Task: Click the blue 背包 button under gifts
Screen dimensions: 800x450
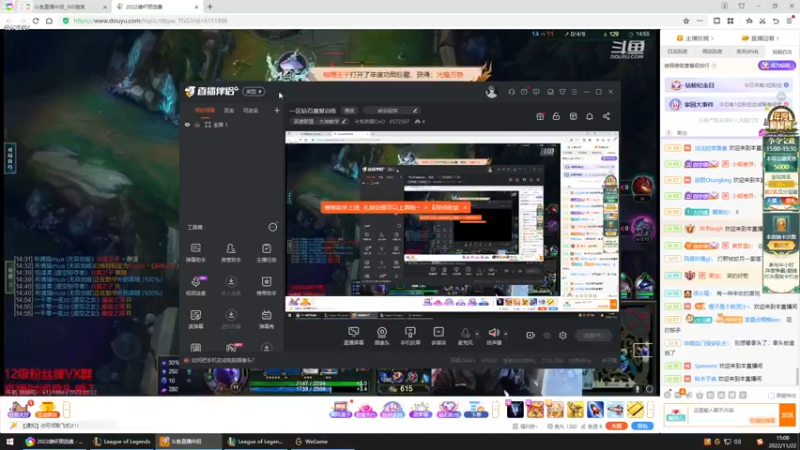Action: 642,426
